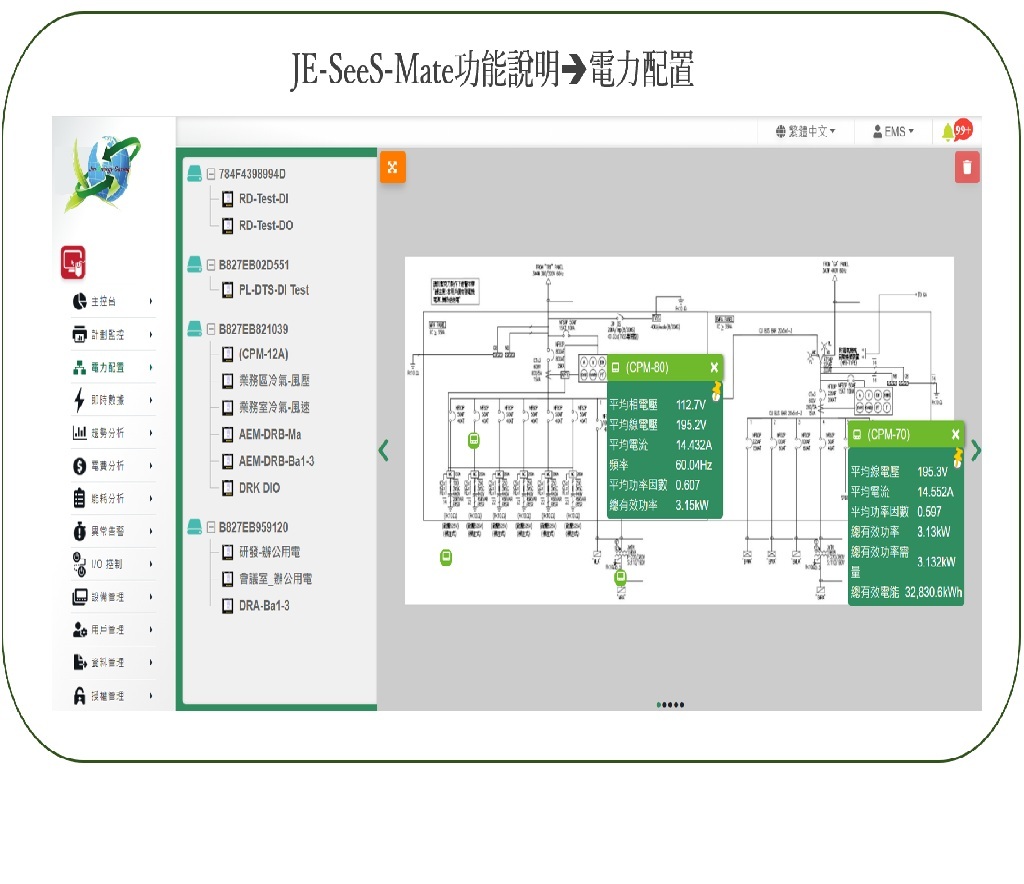The image size is (1024, 884).
Task: Click the pin icon in CPM-70 popup
Action: tap(957, 457)
